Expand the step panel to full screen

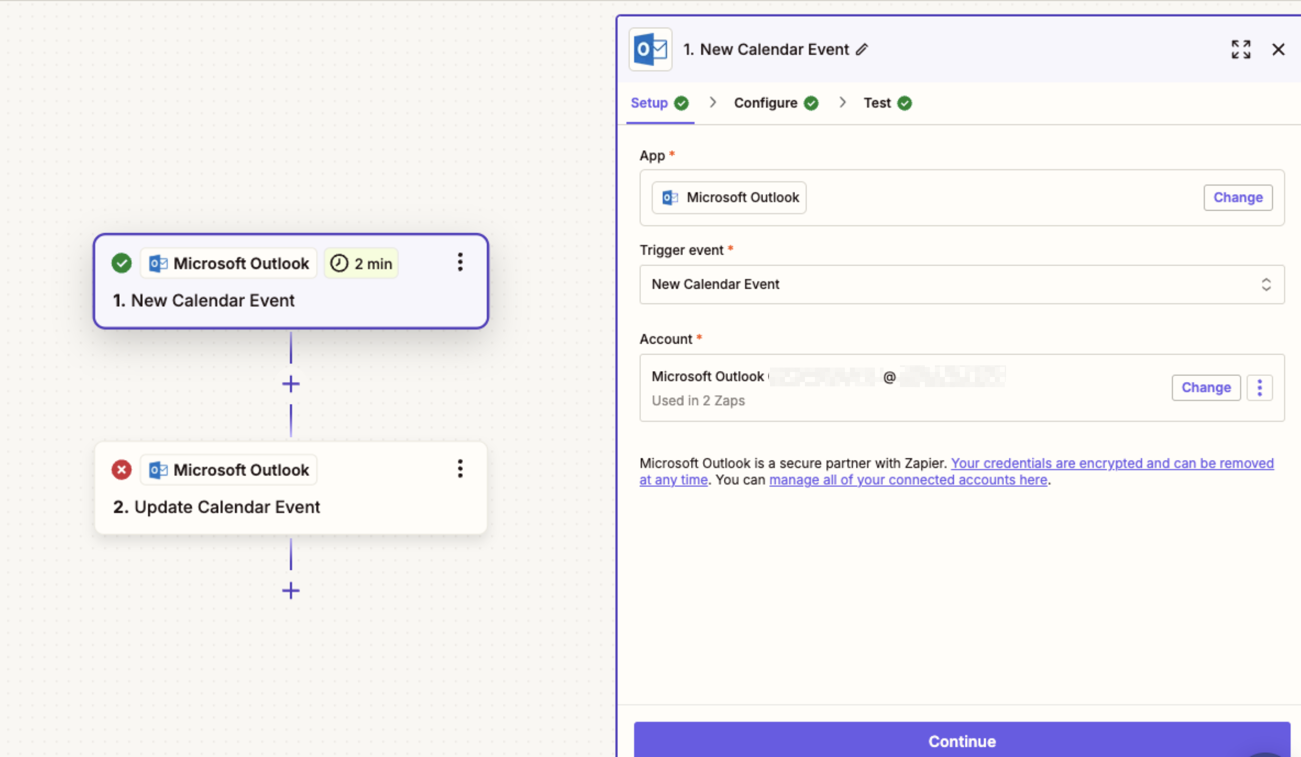pos(1240,50)
